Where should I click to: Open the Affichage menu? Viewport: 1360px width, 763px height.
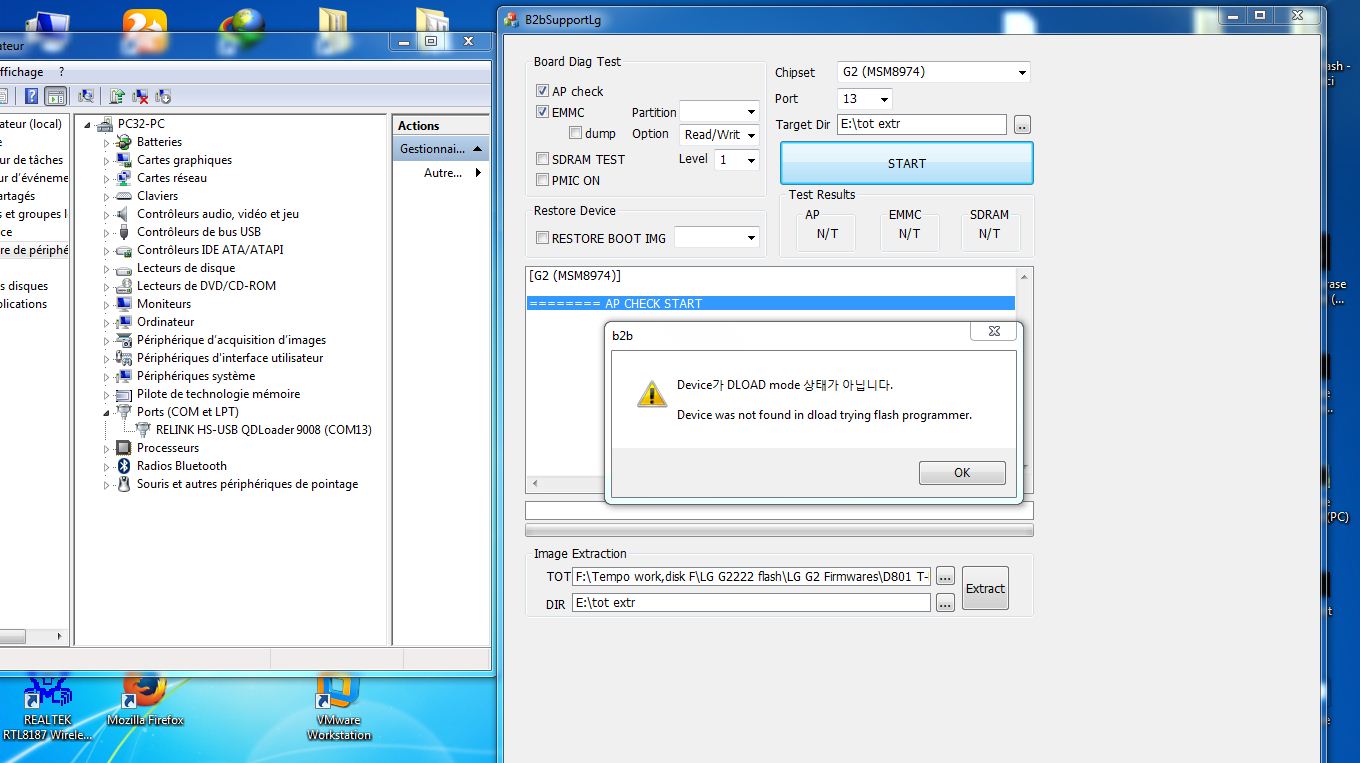pos(21,72)
